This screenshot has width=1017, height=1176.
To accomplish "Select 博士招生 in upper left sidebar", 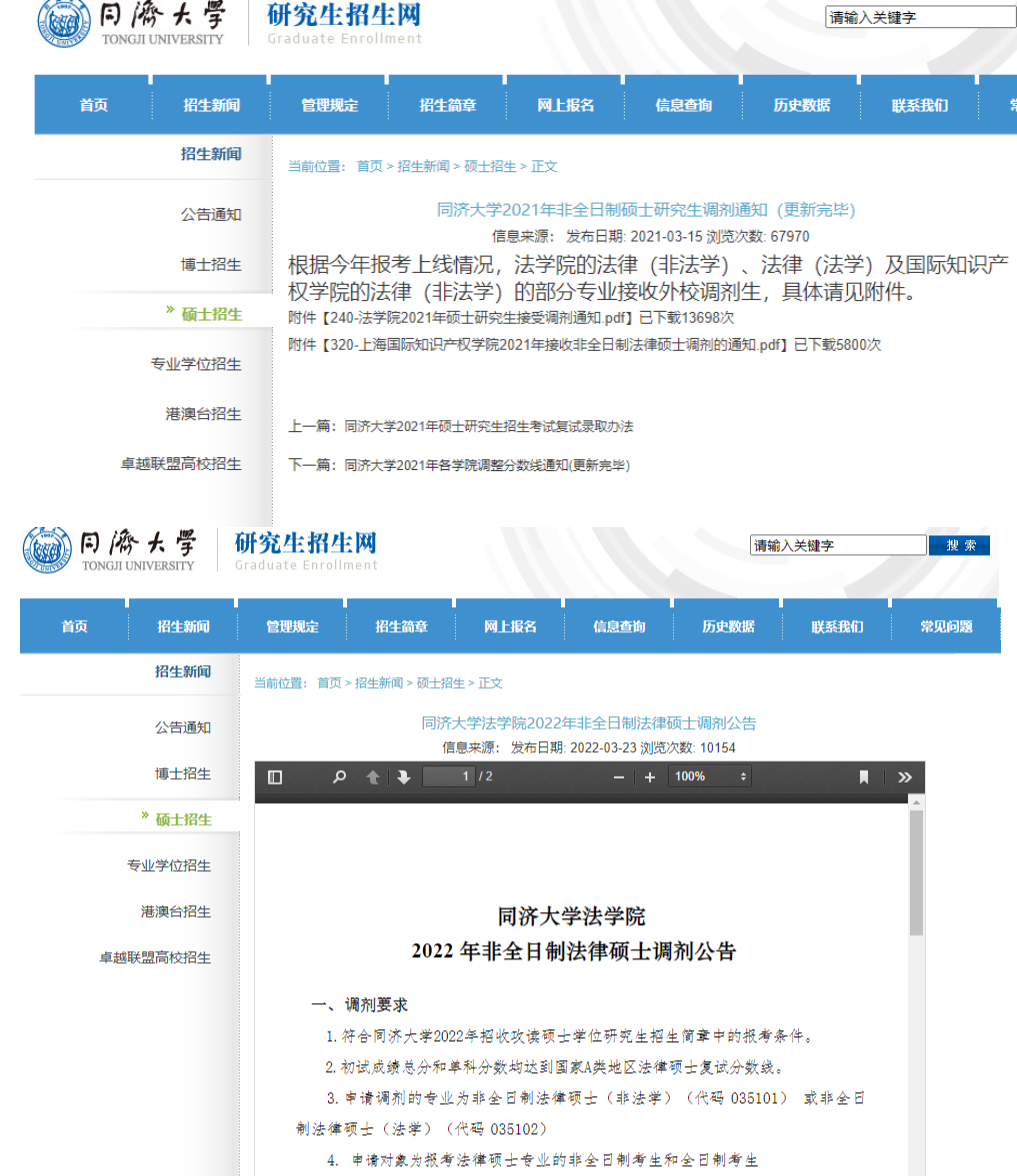I will (x=211, y=265).
